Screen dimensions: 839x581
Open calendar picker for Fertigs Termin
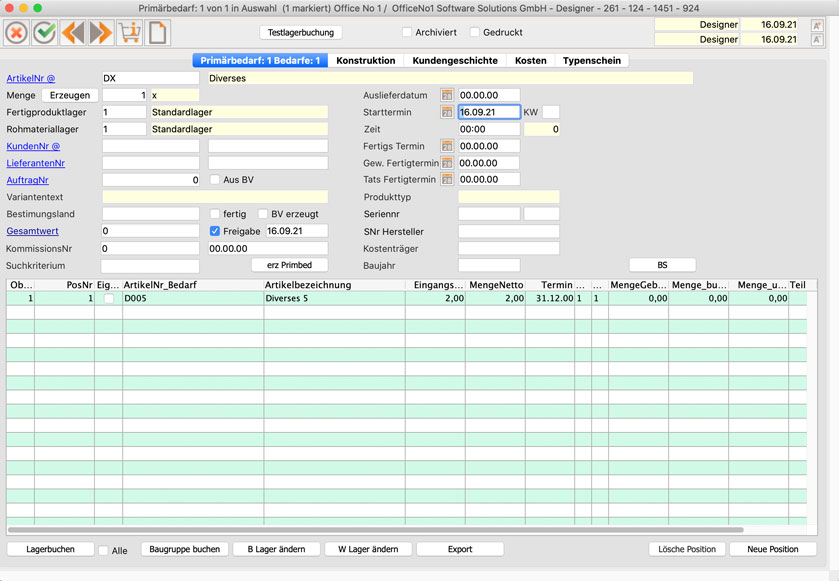[447, 146]
